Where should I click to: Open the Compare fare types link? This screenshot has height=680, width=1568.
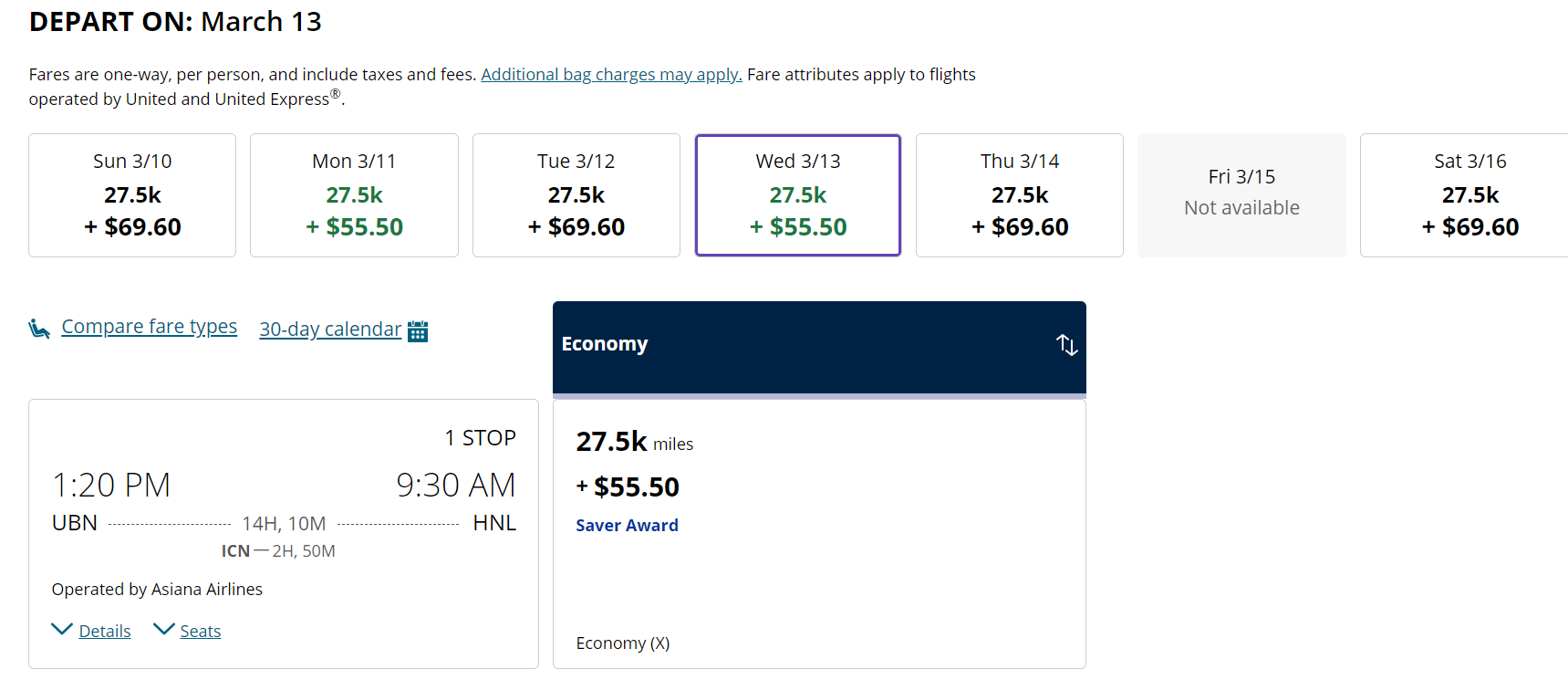149,327
